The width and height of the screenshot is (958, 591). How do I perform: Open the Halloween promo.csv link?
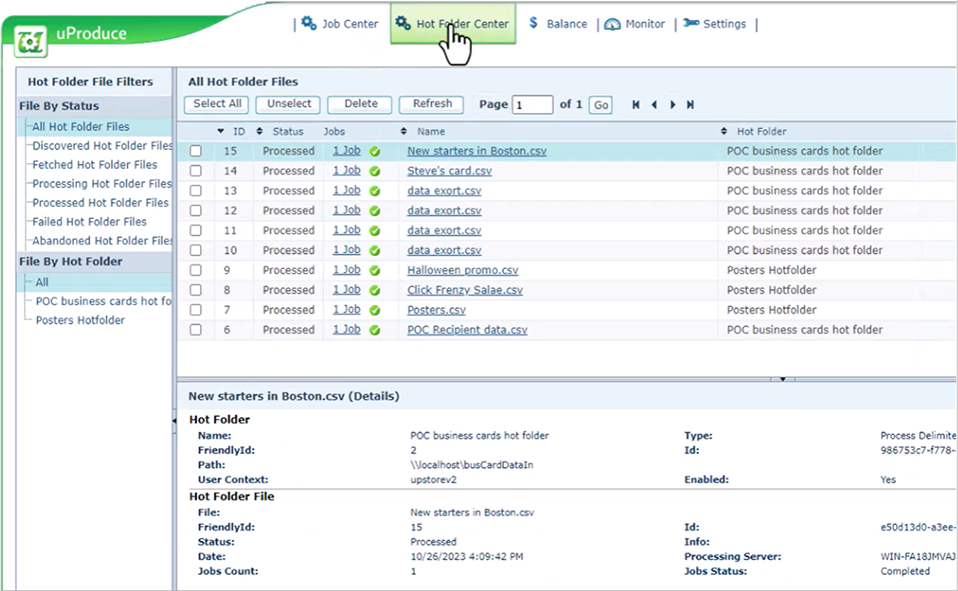coord(463,270)
